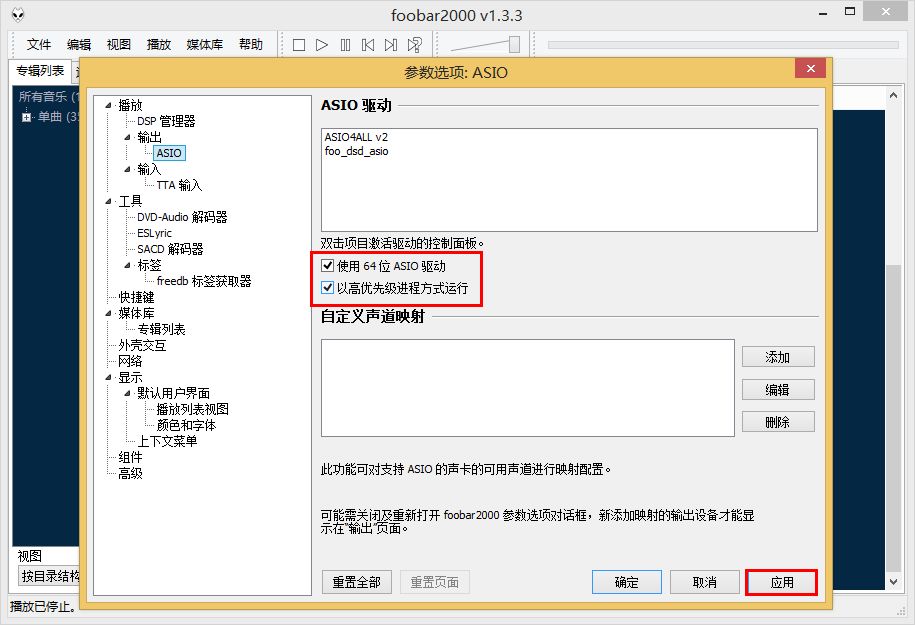Screen dimensions: 915x625
Task: Click the main window scrollbar up arrow
Action: coord(893,95)
